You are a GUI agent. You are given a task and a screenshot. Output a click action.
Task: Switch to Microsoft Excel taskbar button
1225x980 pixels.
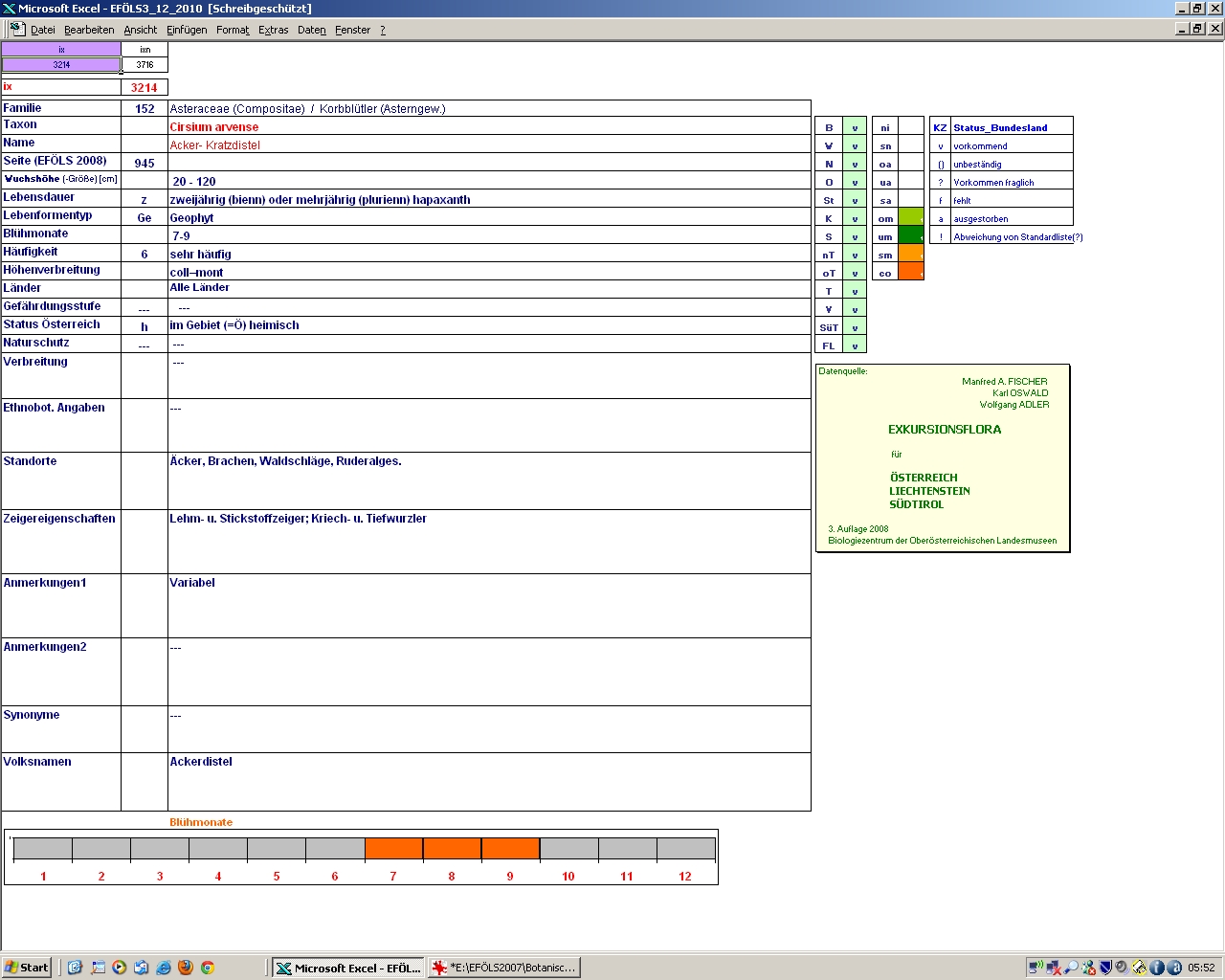(x=348, y=968)
